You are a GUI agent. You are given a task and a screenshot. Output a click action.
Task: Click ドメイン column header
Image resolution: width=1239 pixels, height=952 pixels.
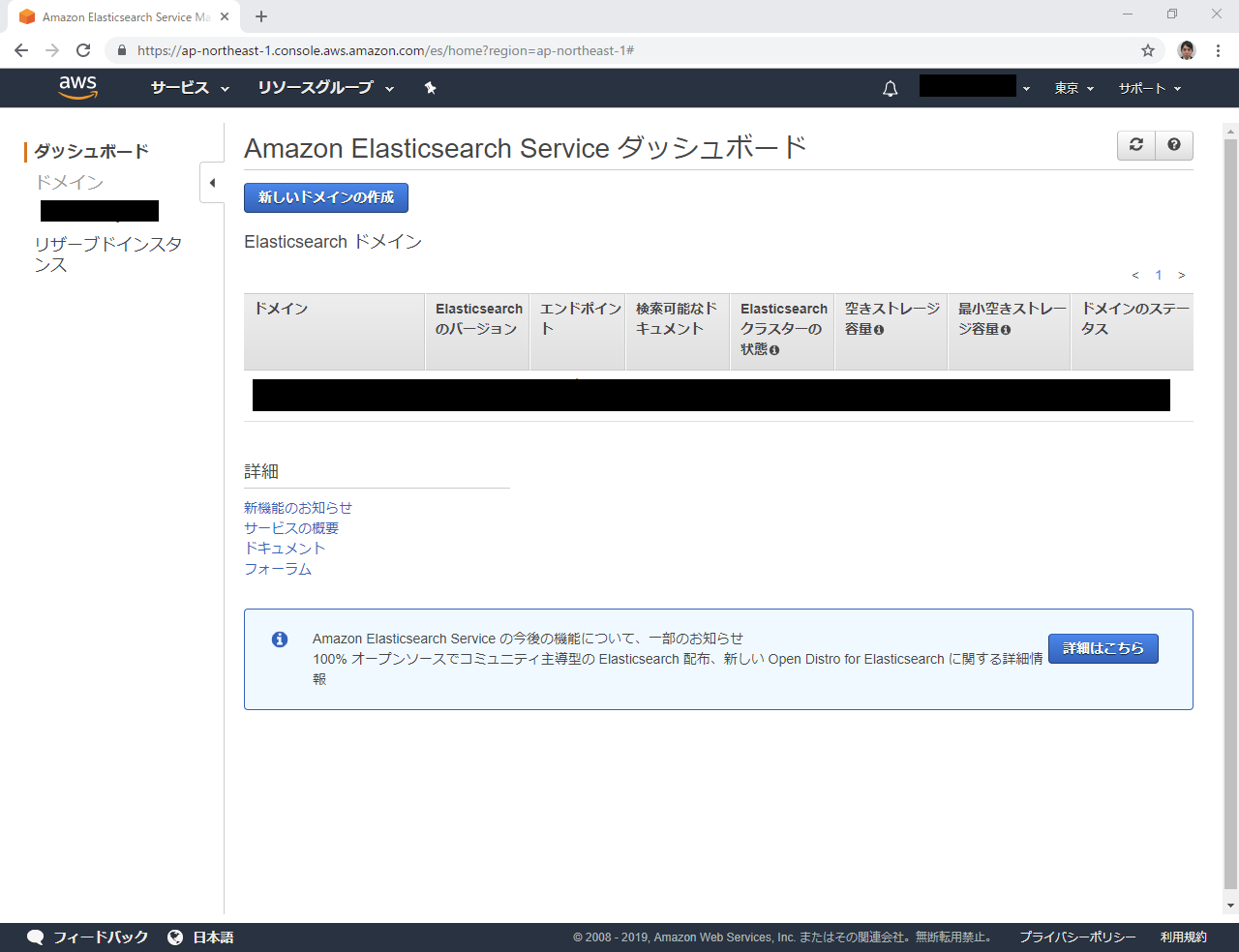coord(334,332)
